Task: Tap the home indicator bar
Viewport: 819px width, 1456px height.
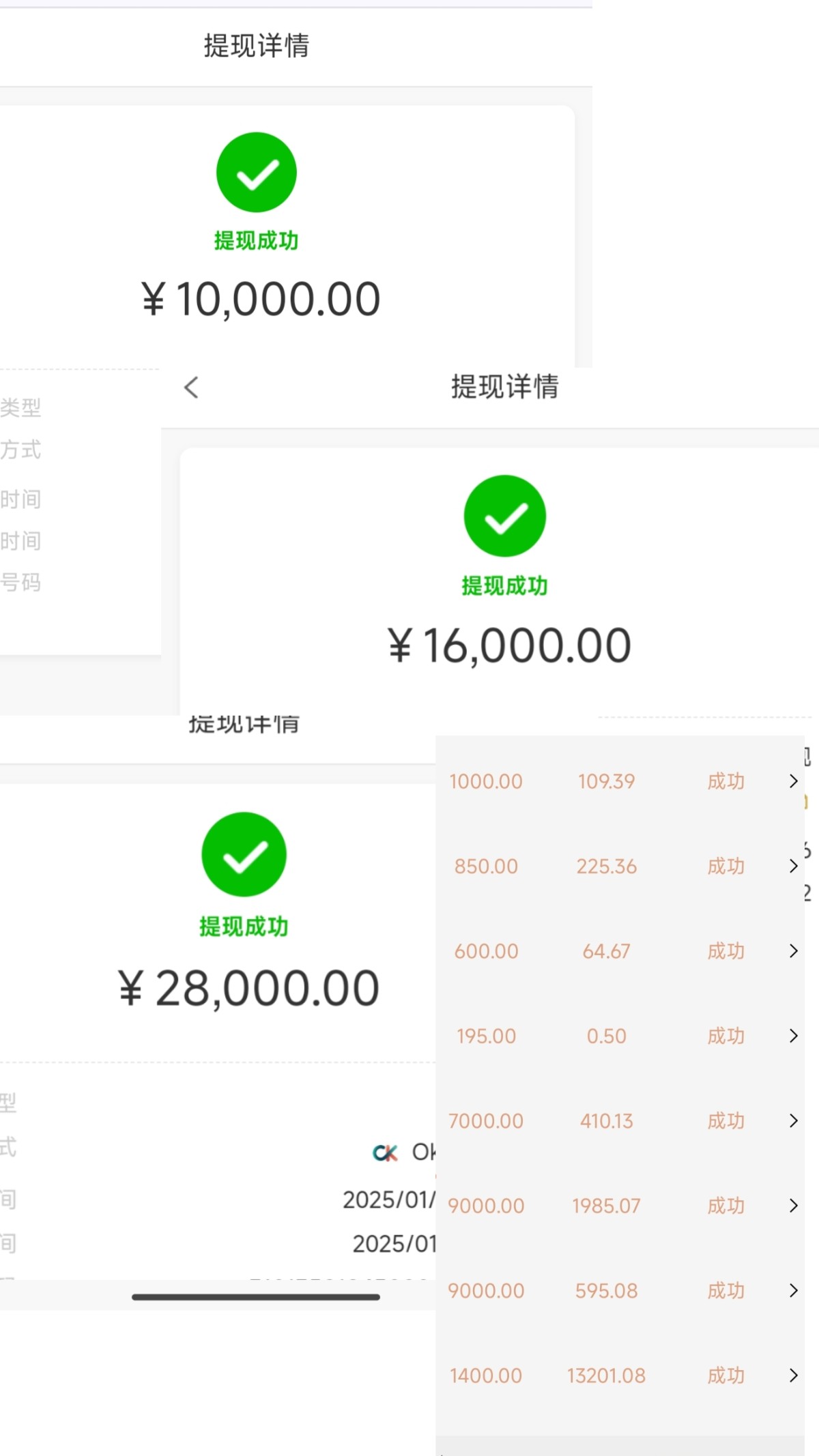Action: point(256,1297)
